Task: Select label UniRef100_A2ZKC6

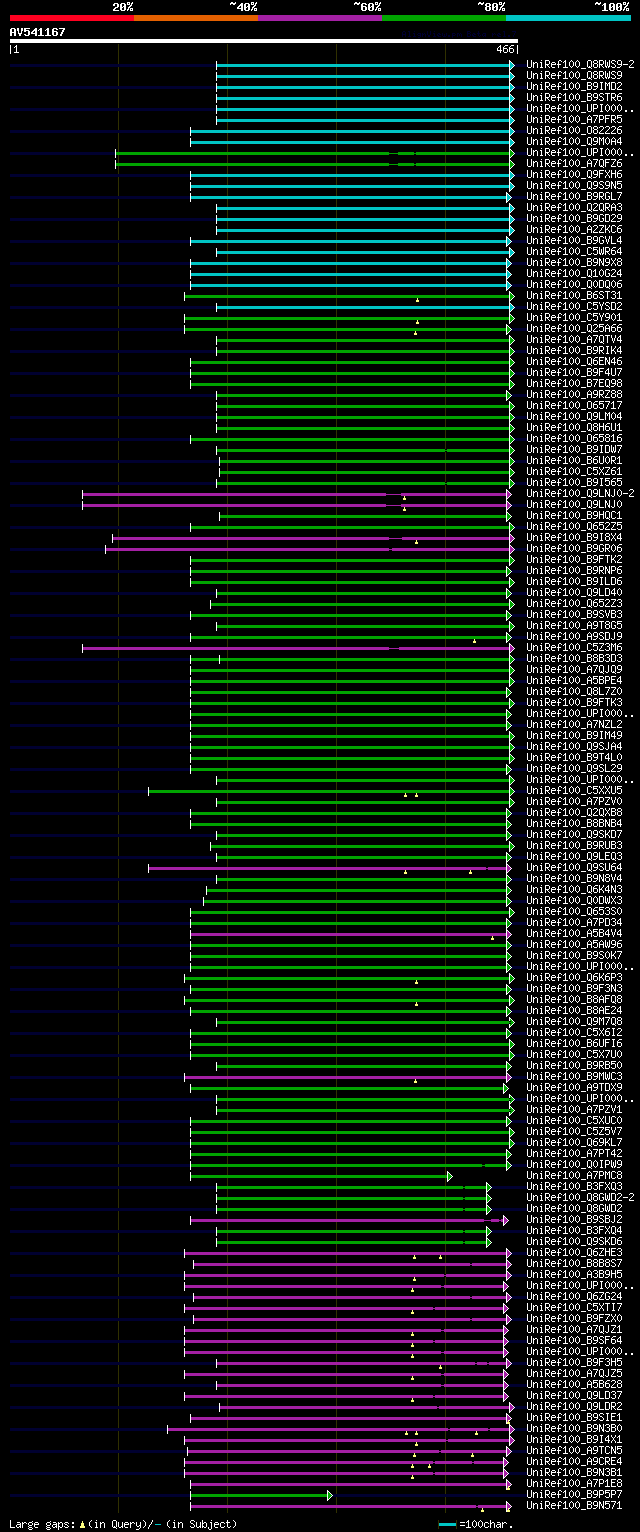Action: point(574,229)
